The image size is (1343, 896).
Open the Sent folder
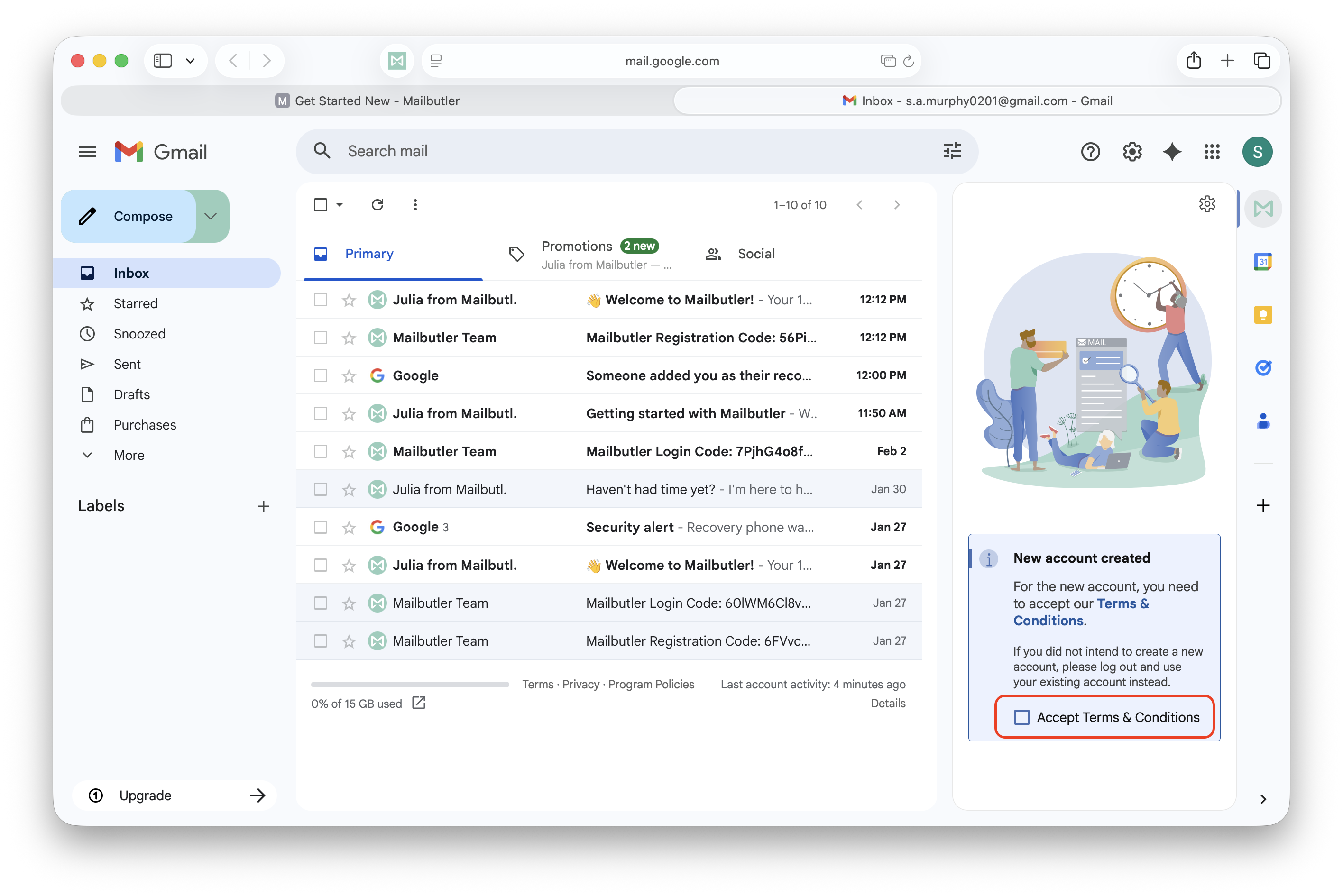[127, 364]
